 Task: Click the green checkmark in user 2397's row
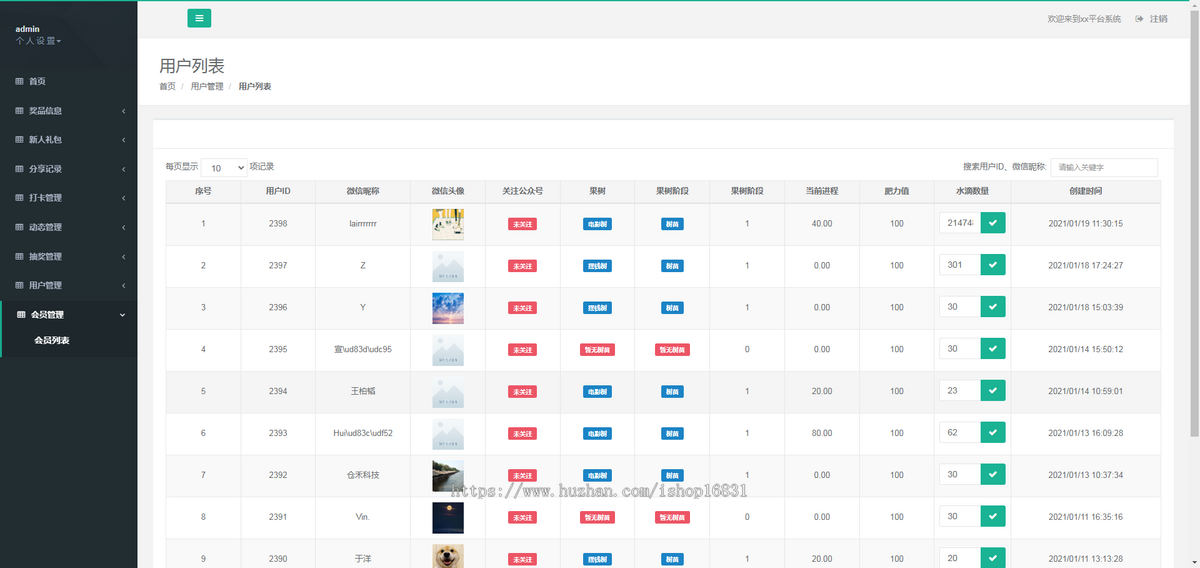pyautogui.click(x=993, y=265)
